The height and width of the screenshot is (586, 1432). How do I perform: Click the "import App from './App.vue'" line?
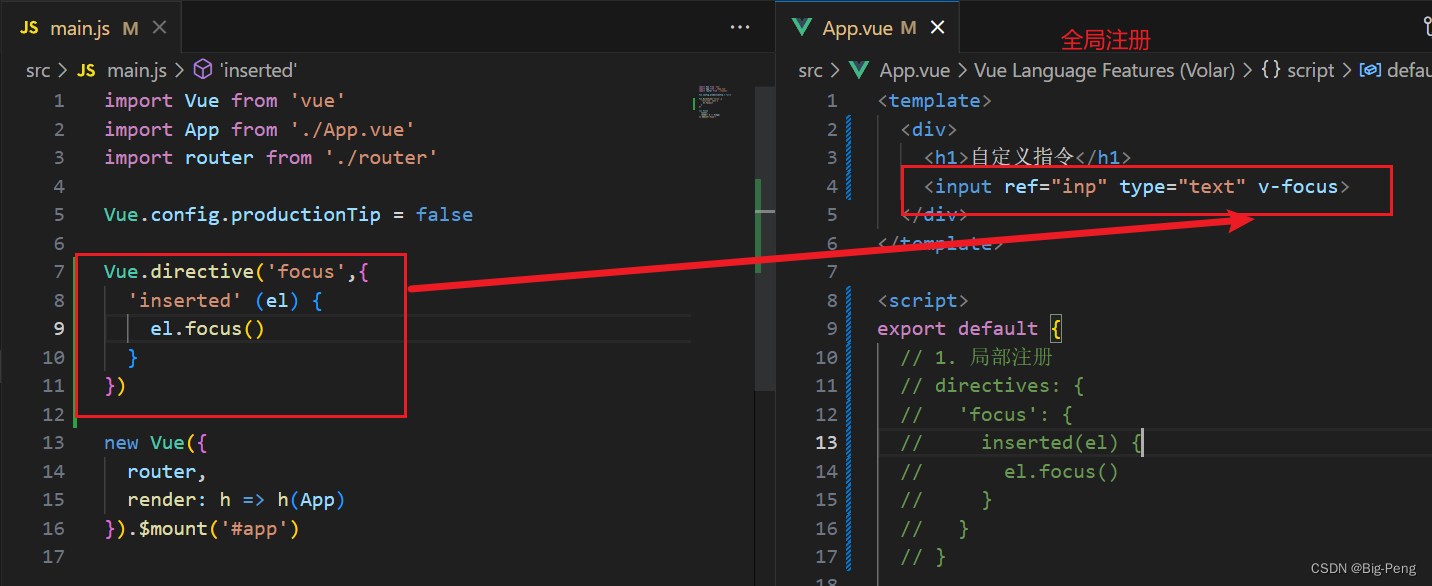pos(259,129)
